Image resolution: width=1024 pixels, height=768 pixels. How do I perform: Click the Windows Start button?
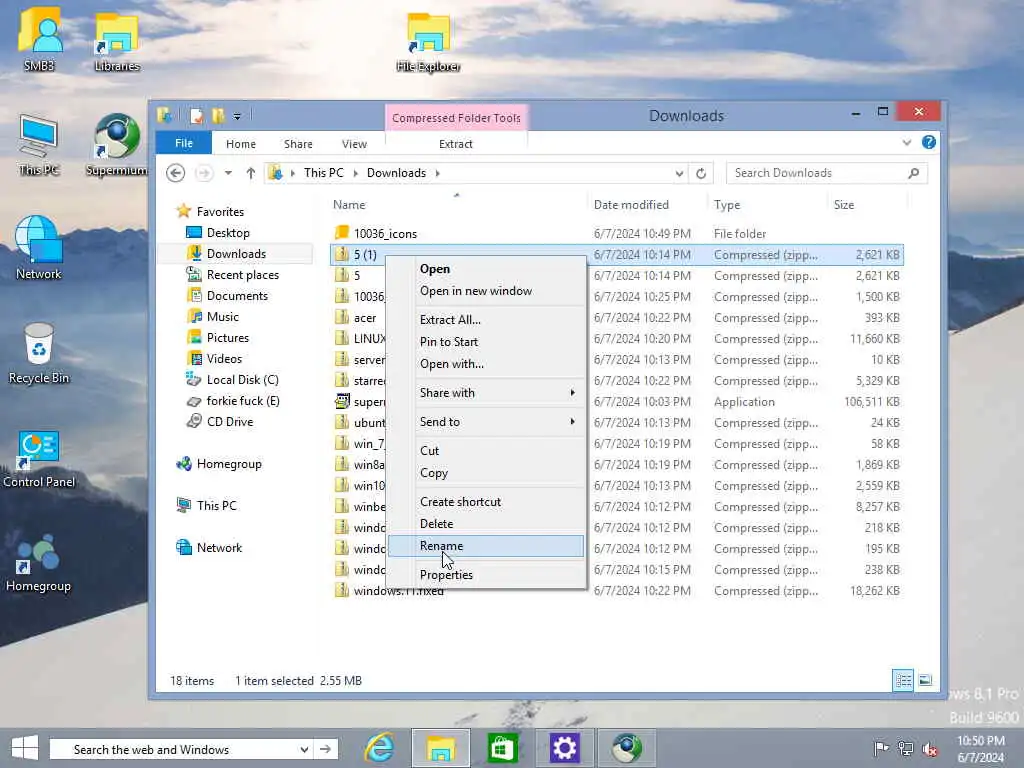coord(25,748)
